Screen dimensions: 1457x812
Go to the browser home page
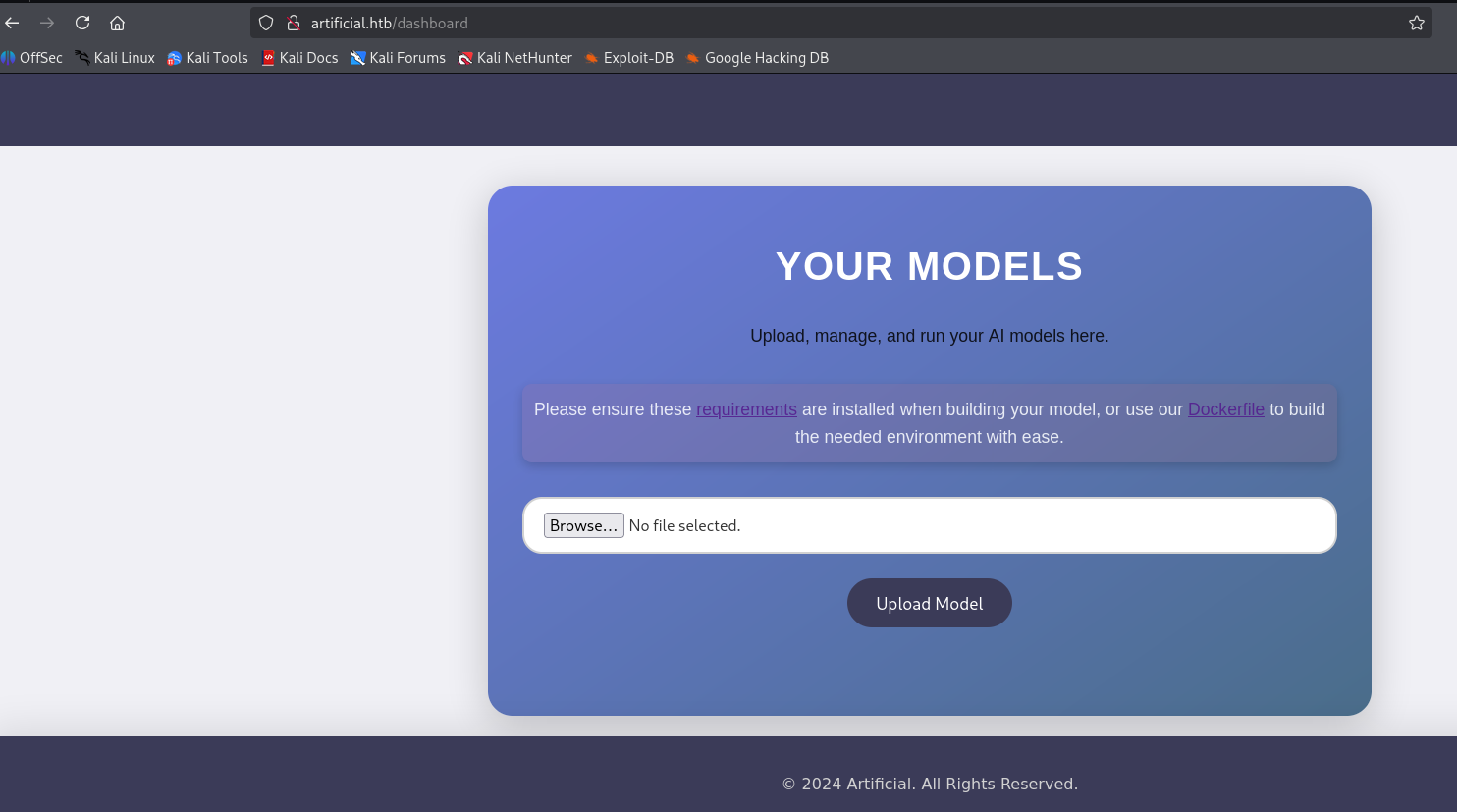pyautogui.click(x=117, y=23)
